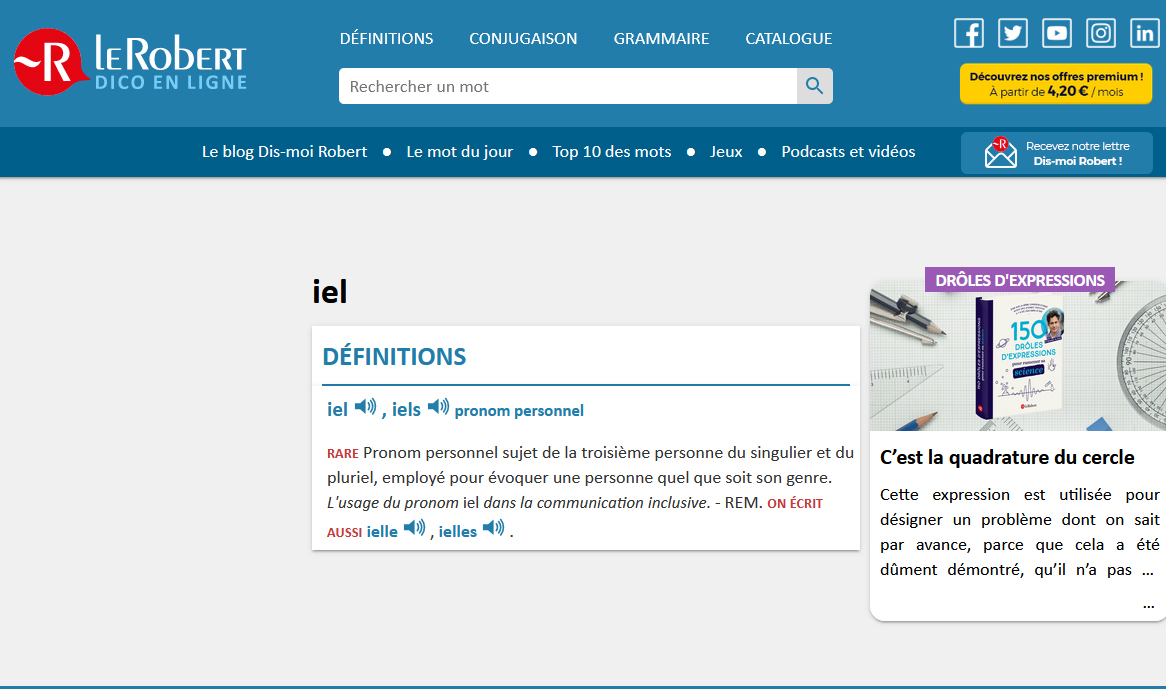Open the 150 drôles d'expressions book image
Screen dimensions: 1166x689
(x=1018, y=357)
